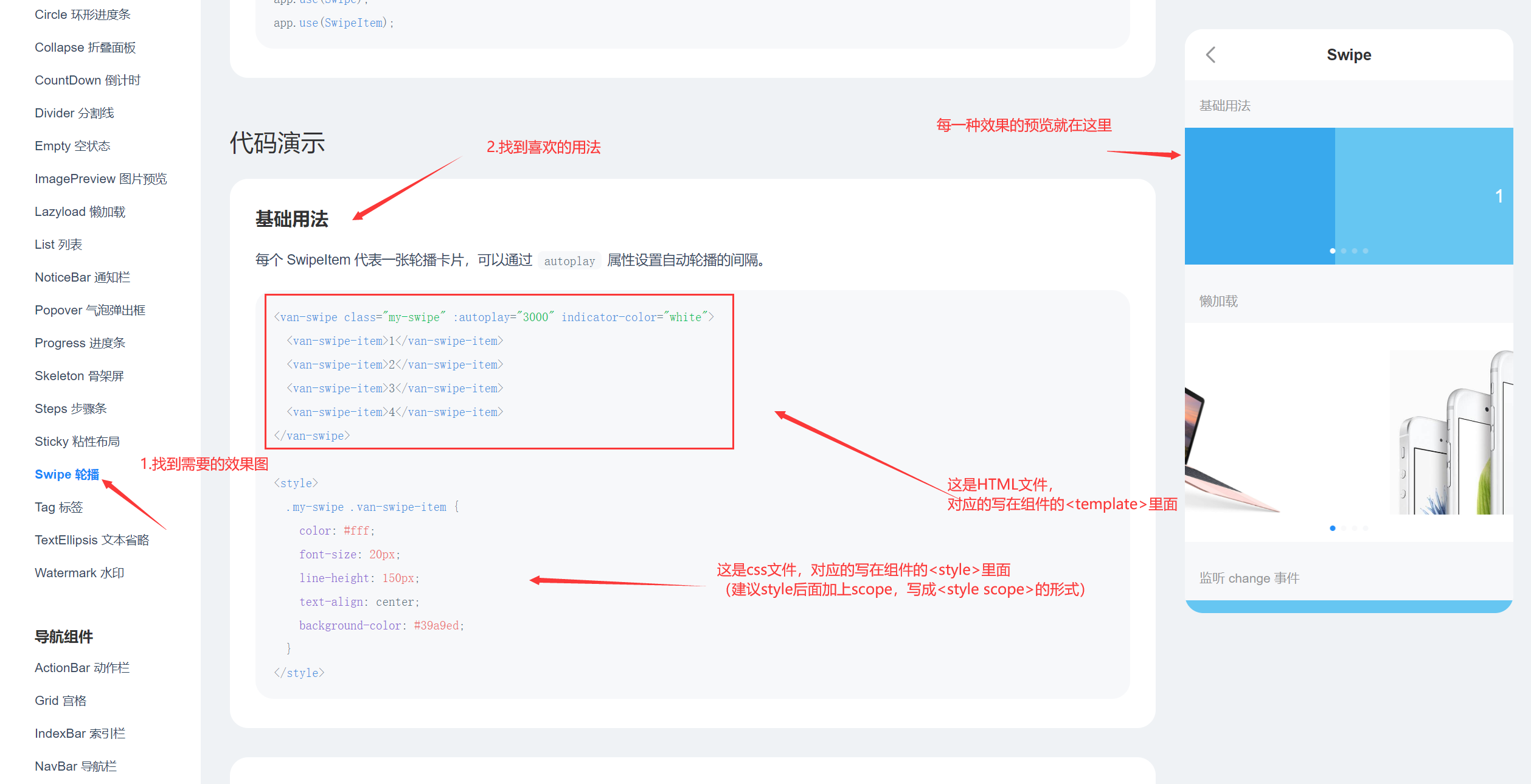
Task: Open Skeleton 骨架屏 page
Action: click(79, 376)
